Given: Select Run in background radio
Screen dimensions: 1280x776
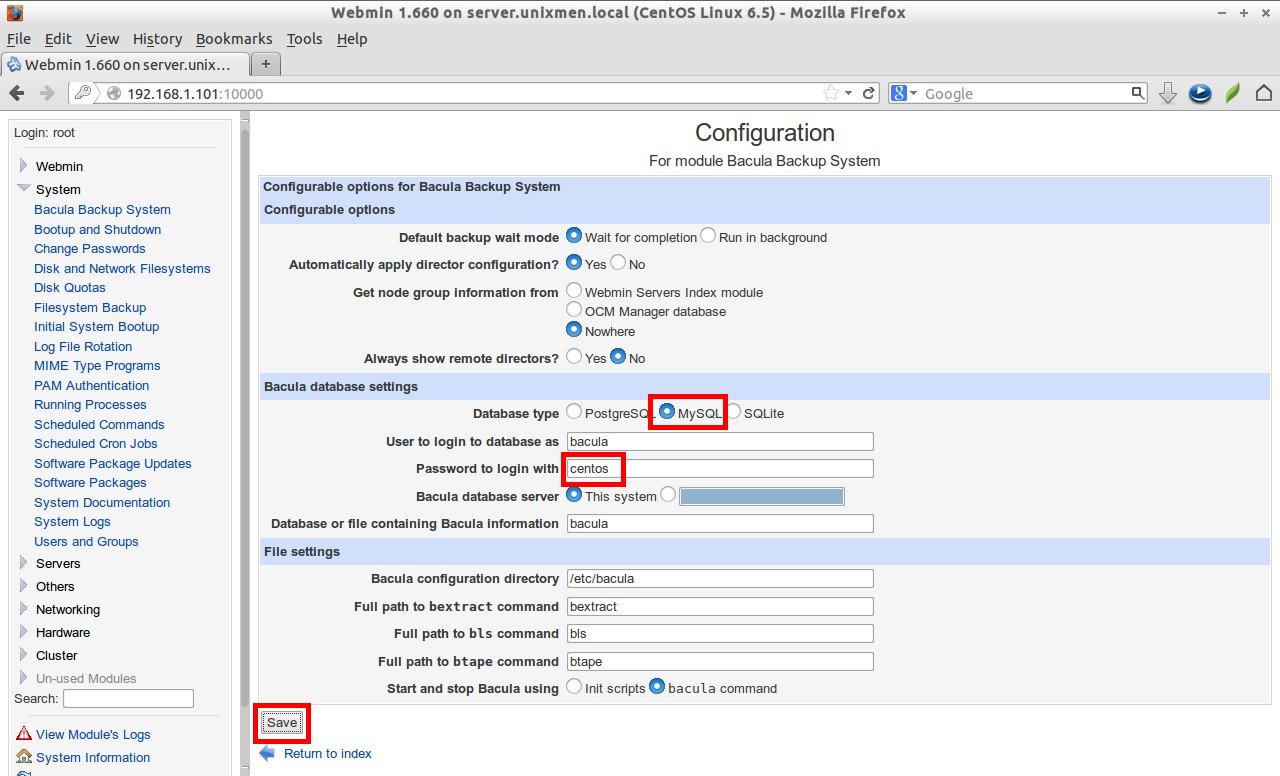Looking at the screenshot, I should coord(708,236).
